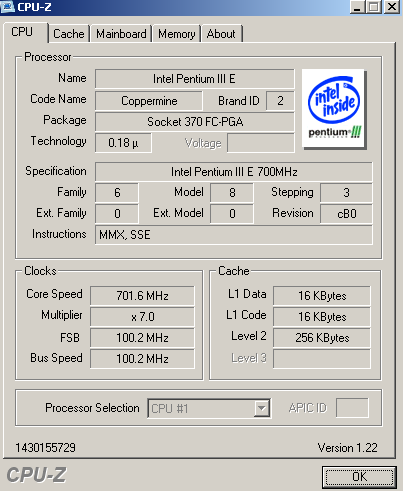Screen dimensions: 403x491
Task: Click the Instructions value 'MMX, SSE'
Action: pos(234,235)
